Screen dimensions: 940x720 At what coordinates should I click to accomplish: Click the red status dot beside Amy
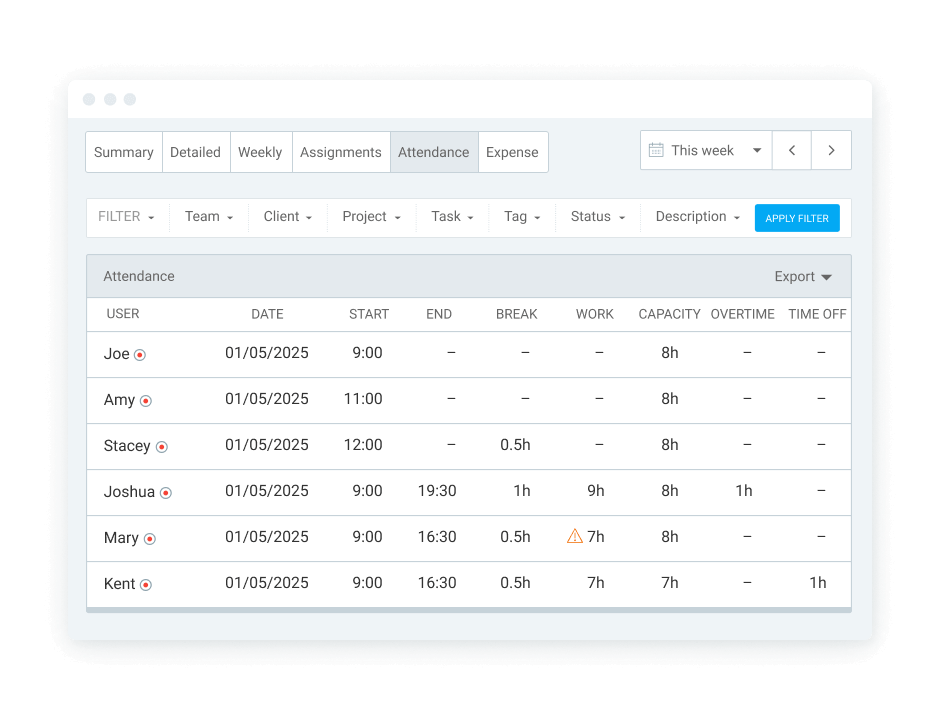coord(145,400)
